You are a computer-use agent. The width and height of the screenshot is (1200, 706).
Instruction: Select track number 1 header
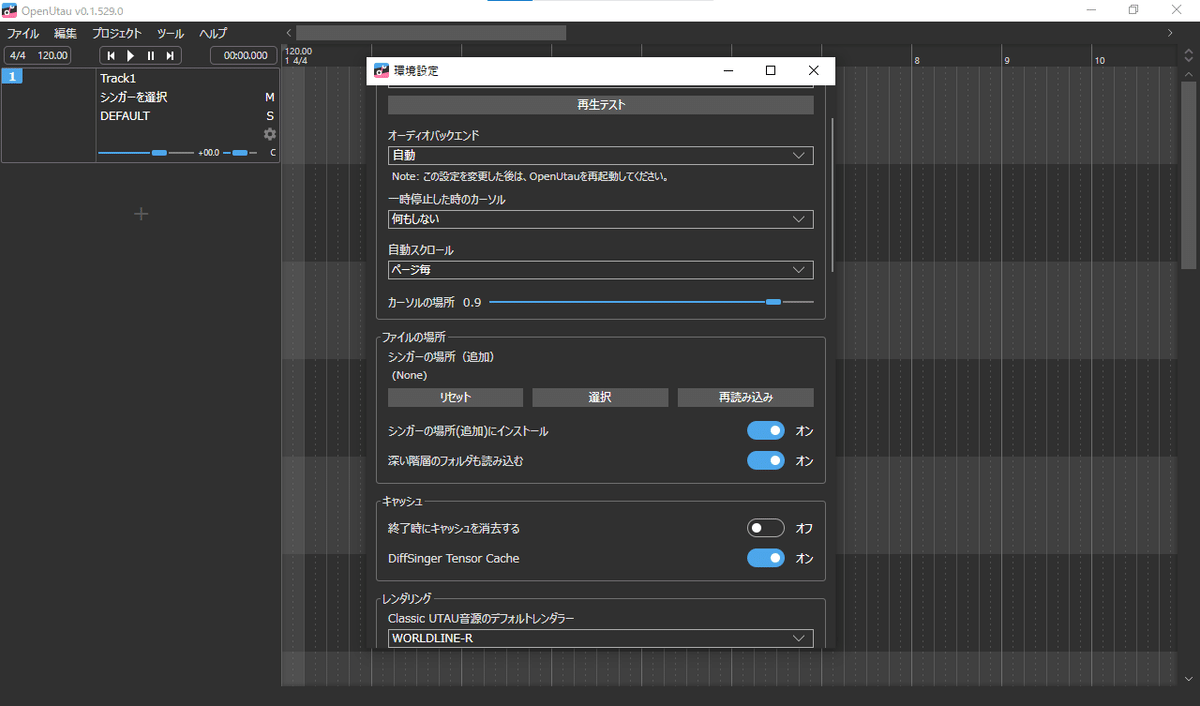click(12, 77)
